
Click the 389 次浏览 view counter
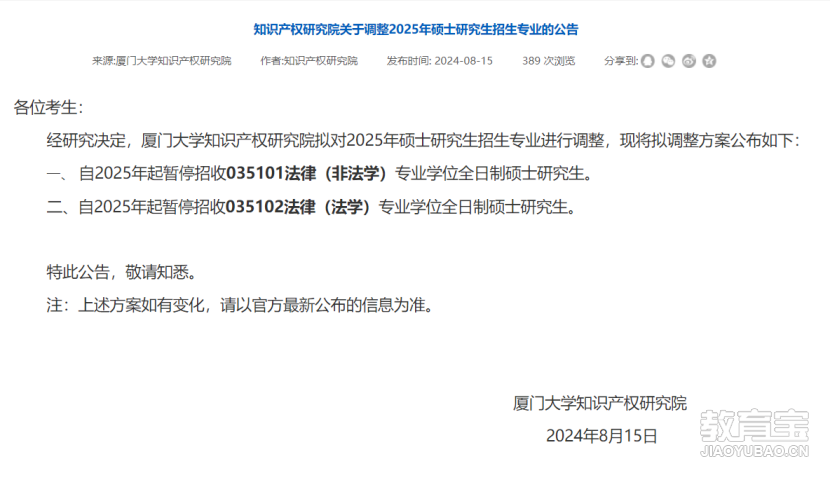pos(548,61)
